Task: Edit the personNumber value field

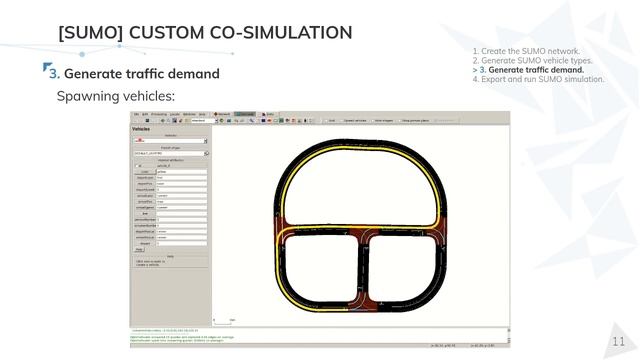Action: pyautogui.click(x=182, y=220)
